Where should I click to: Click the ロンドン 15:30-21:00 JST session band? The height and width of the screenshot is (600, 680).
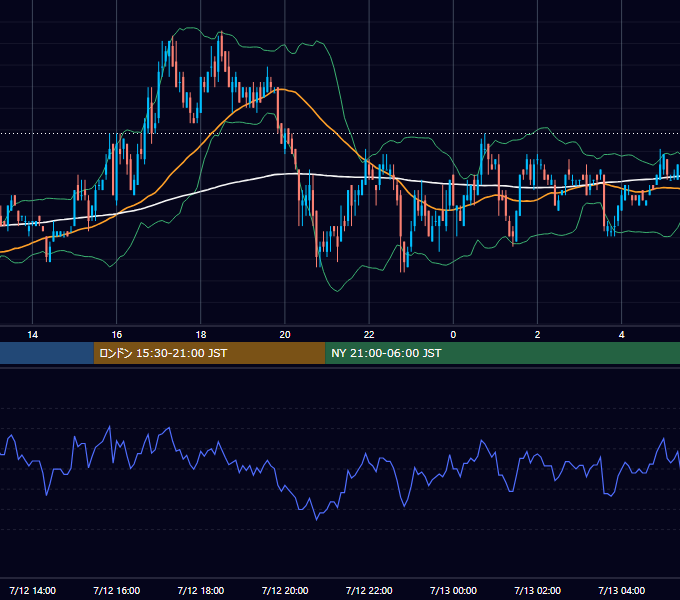click(x=209, y=353)
